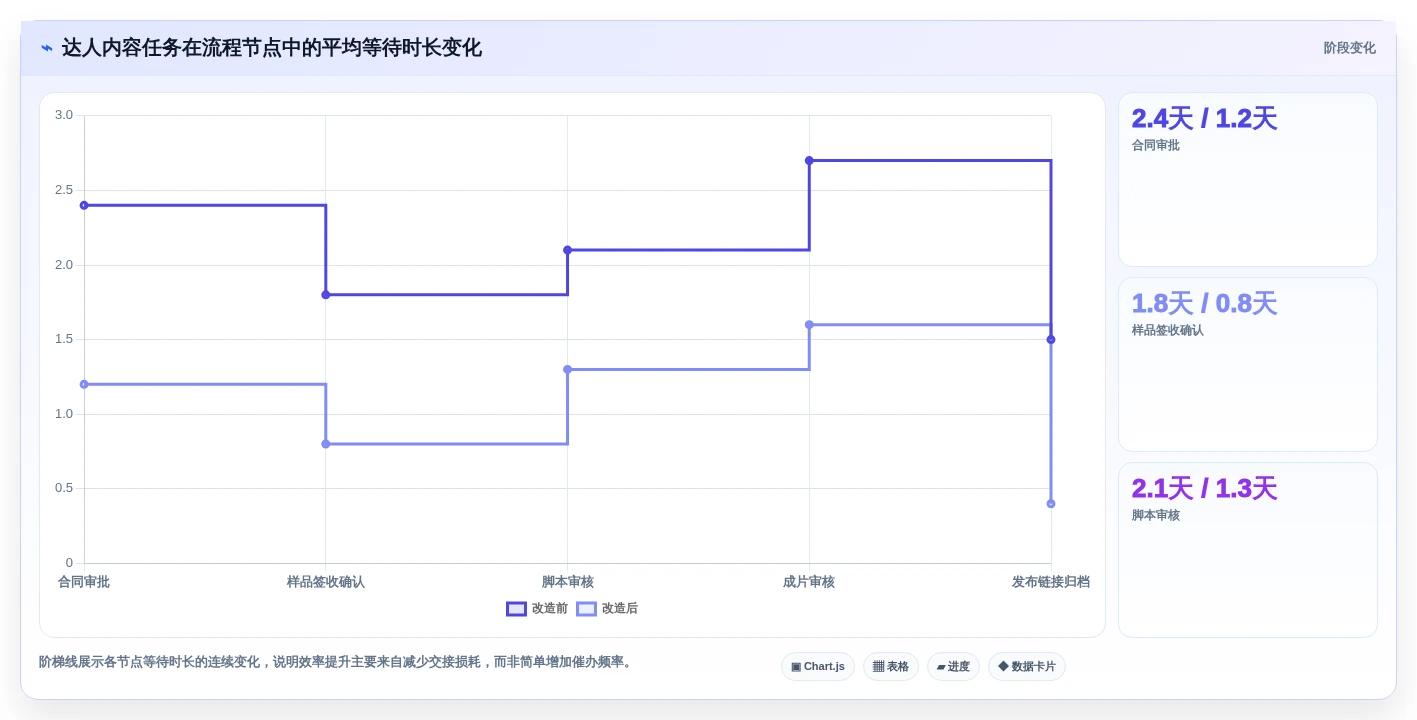The image size is (1417, 720).
Task: Click the 表格 tag chip
Action: pyautogui.click(x=891, y=666)
